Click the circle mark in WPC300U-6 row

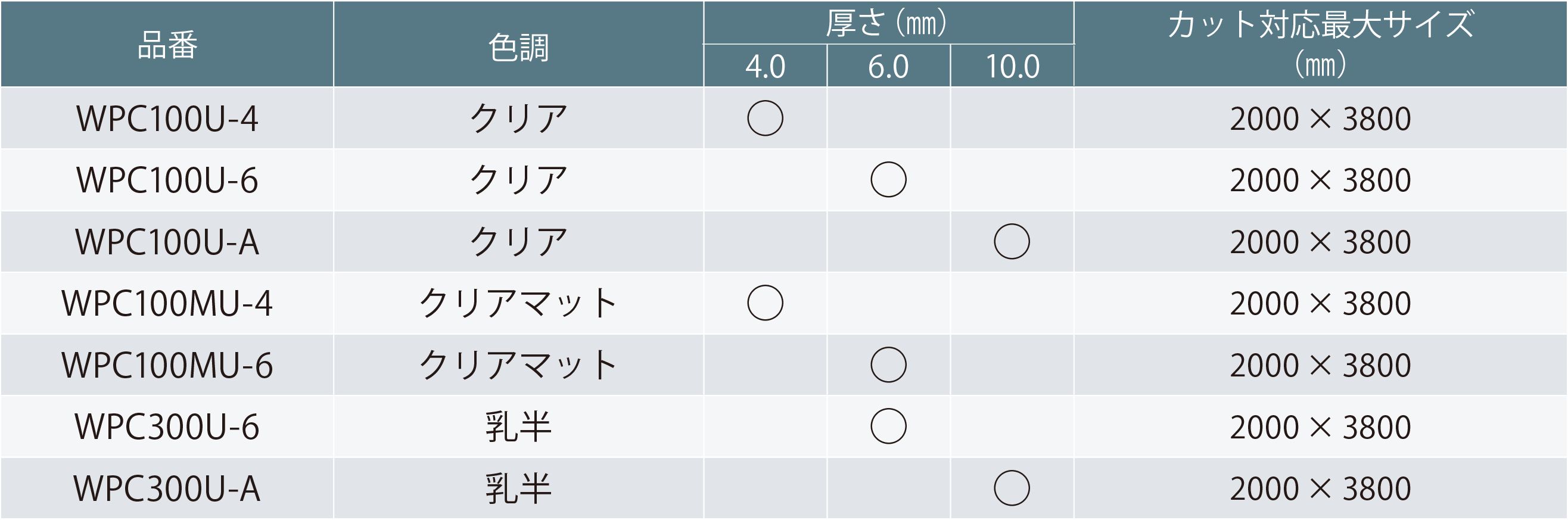(x=888, y=426)
